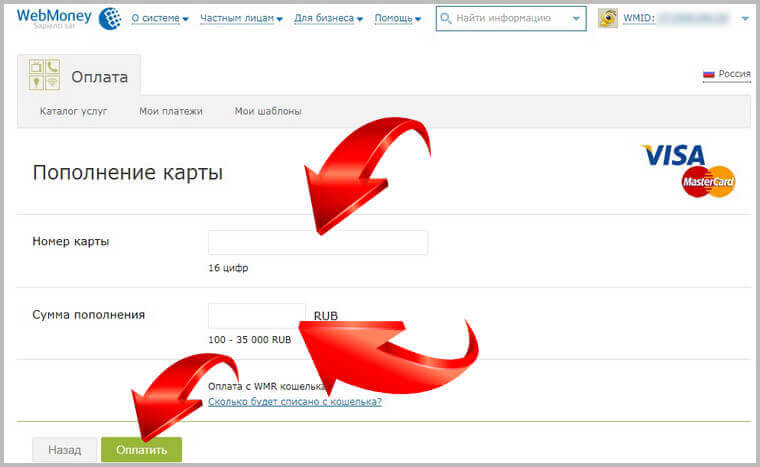
Task: Click the WMID user avatar icon
Action: [608, 18]
